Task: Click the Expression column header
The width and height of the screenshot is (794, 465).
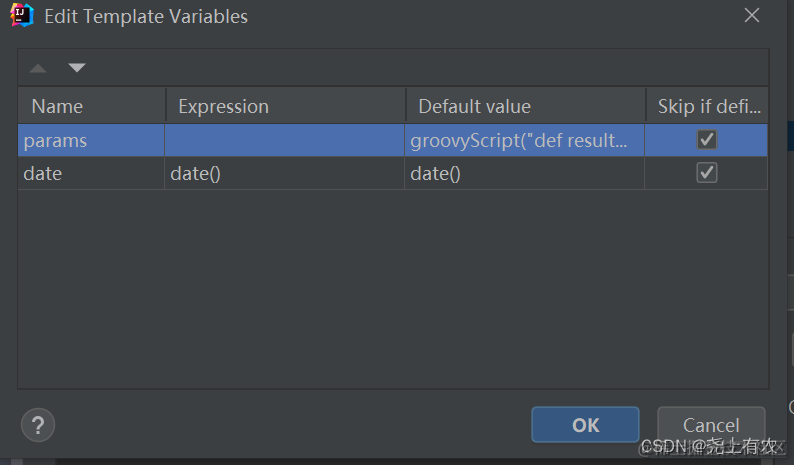Action: point(285,106)
